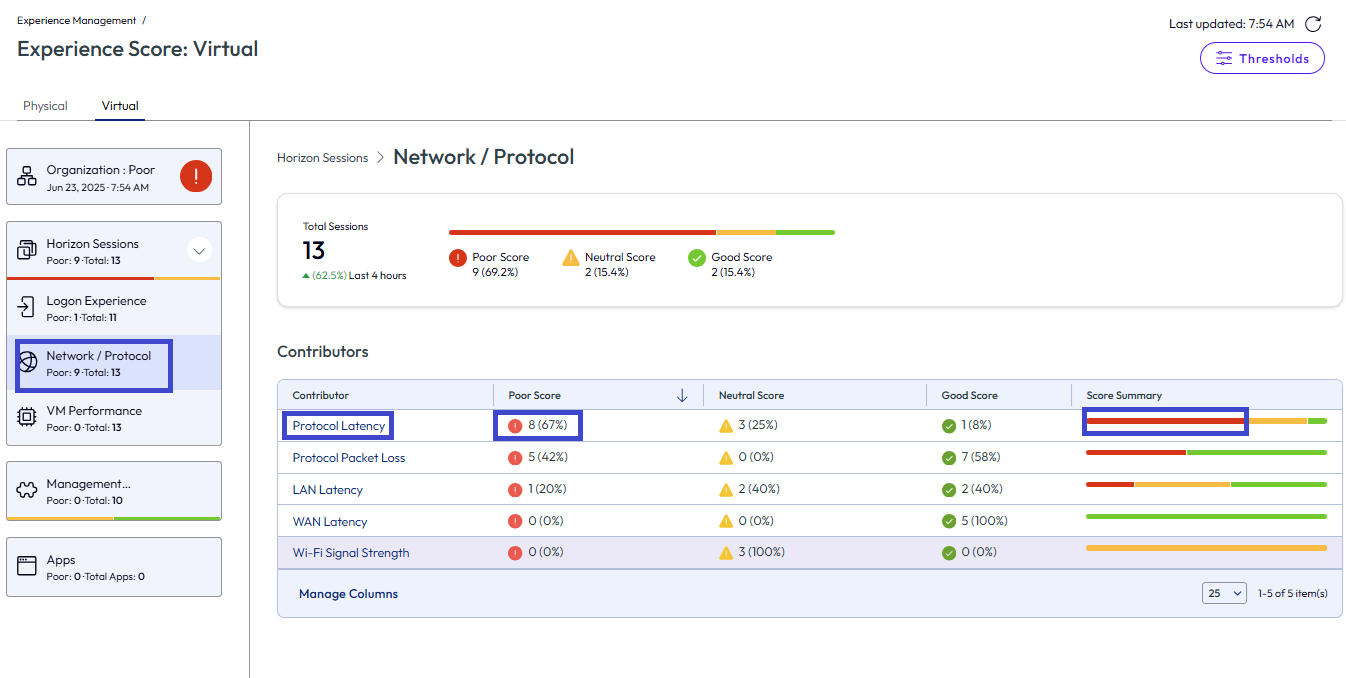Image resolution: width=1346 pixels, height=678 pixels.
Task: Open the page size dropdown showing 25
Action: point(1224,593)
